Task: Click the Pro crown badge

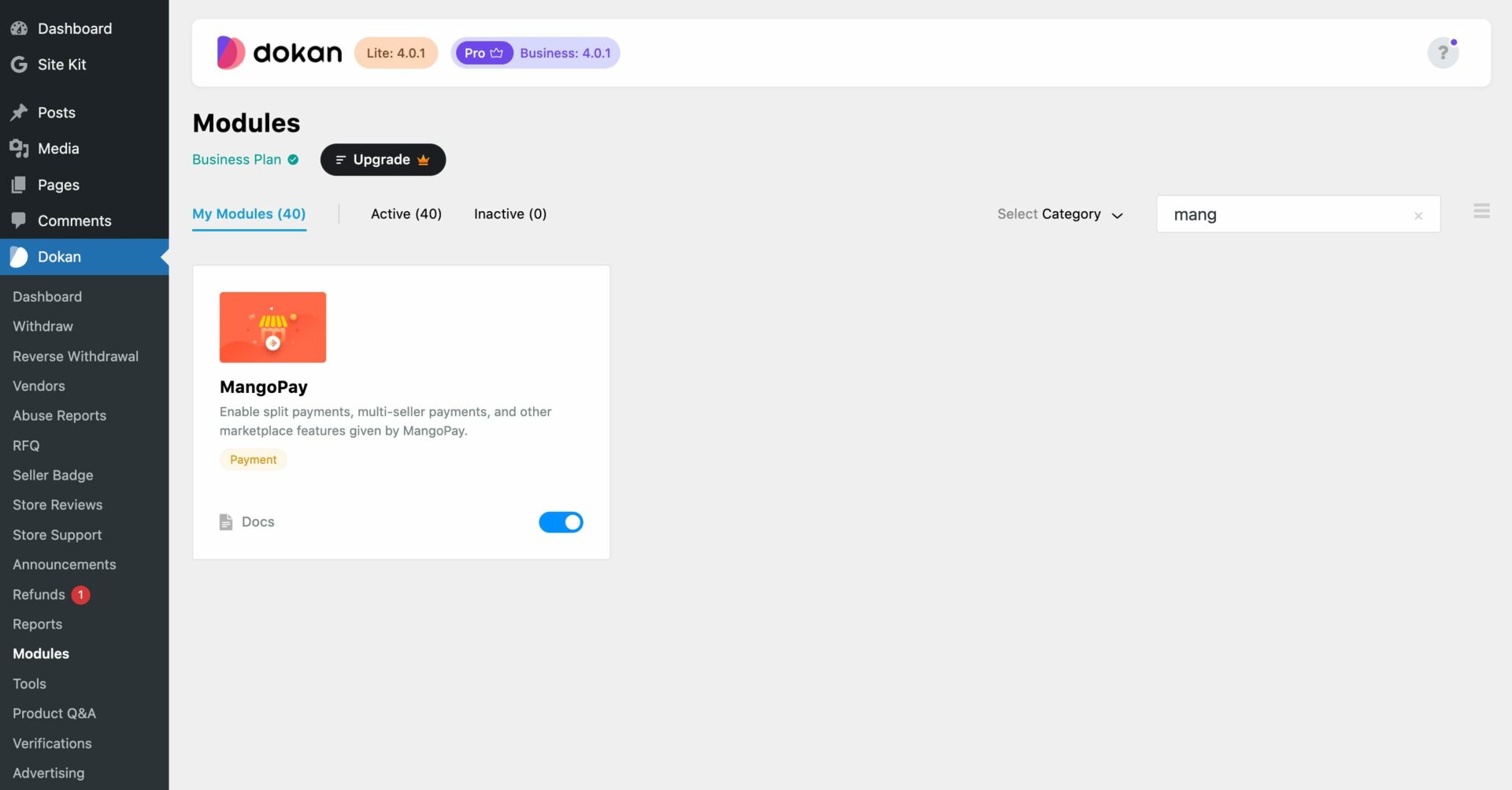Action: tap(484, 53)
